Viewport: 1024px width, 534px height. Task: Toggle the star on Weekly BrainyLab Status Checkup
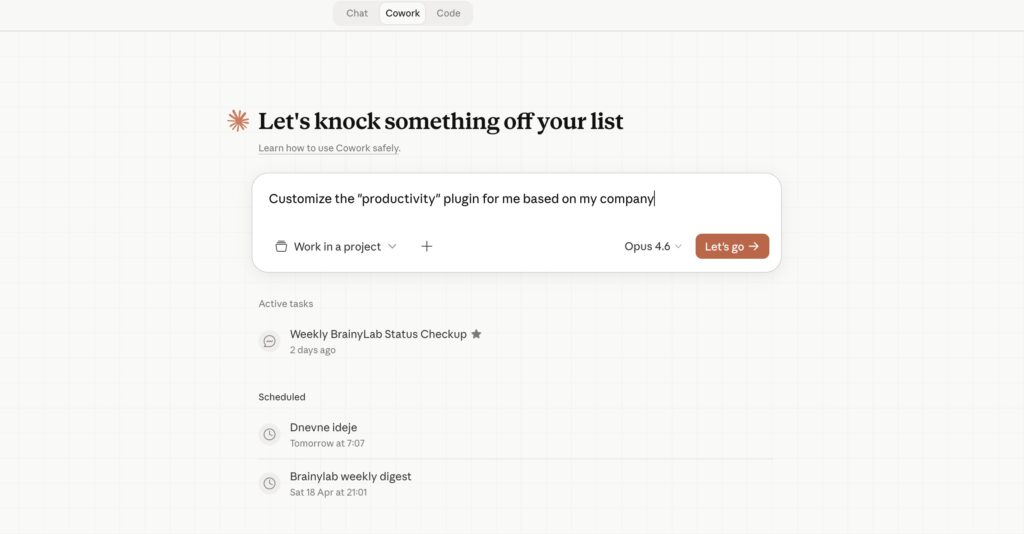click(476, 334)
